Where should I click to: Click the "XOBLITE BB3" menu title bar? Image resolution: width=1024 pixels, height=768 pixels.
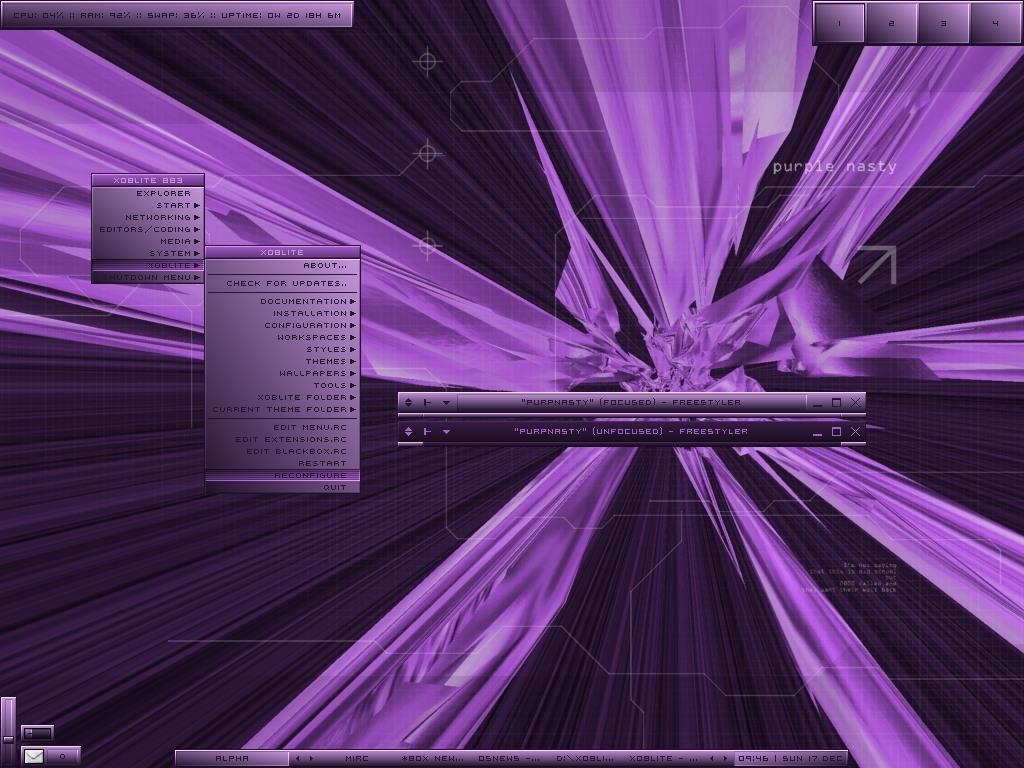tap(148, 180)
